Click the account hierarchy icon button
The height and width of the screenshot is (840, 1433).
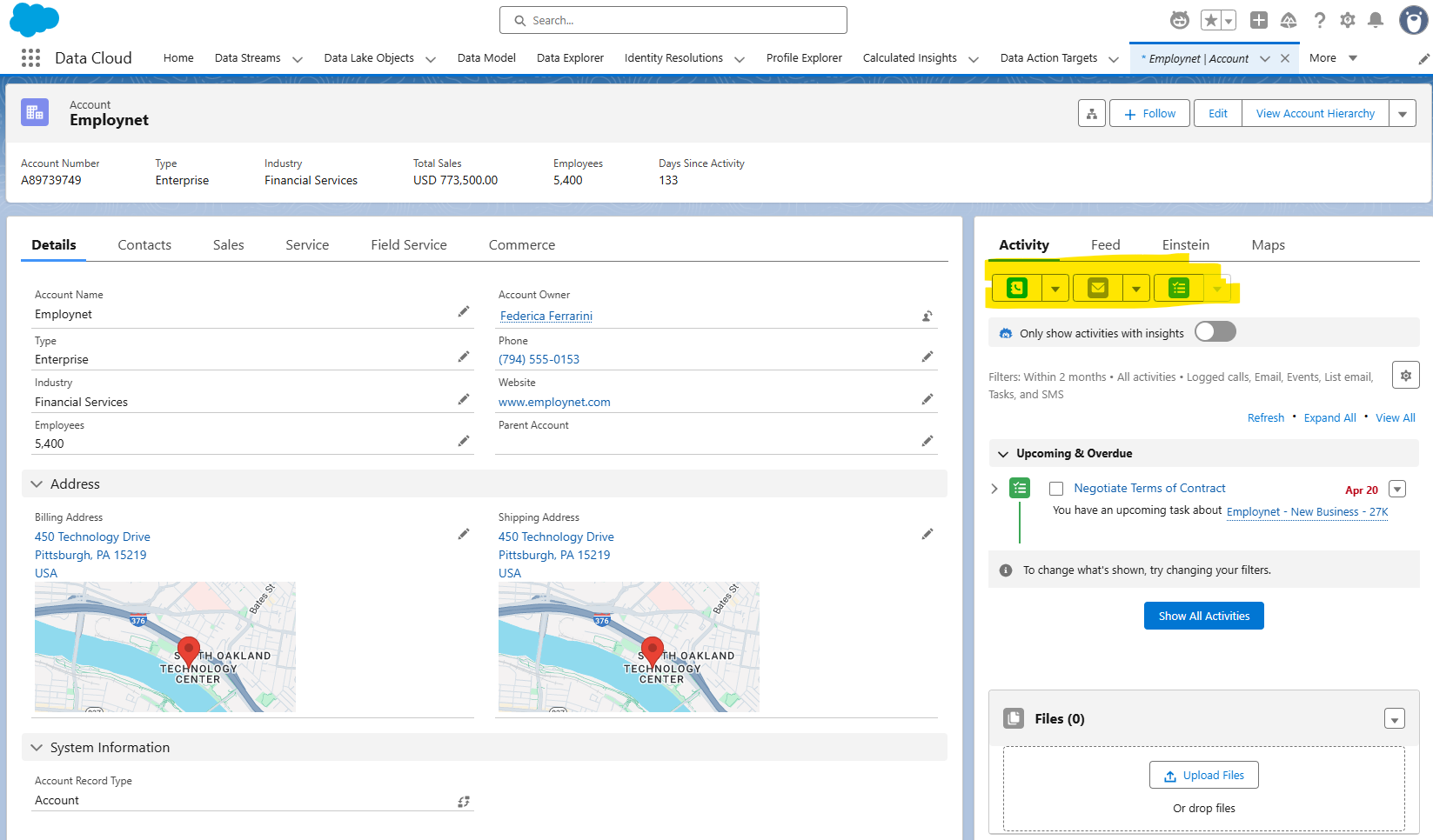click(1091, 114)
